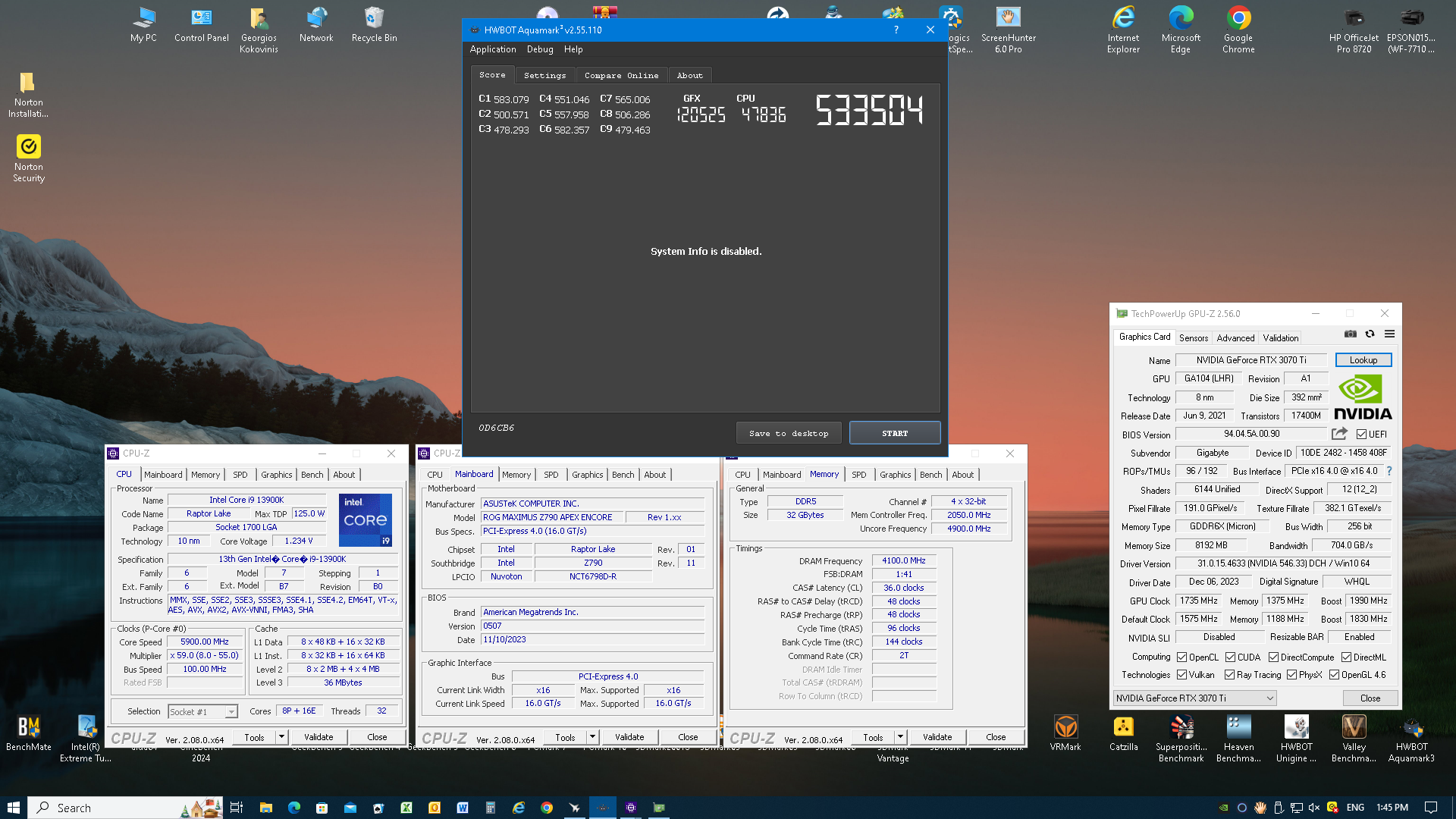Launch Google Chrome from the desktop
Viewport: 1456px width, 819px height.
(x=1238, y=30)
